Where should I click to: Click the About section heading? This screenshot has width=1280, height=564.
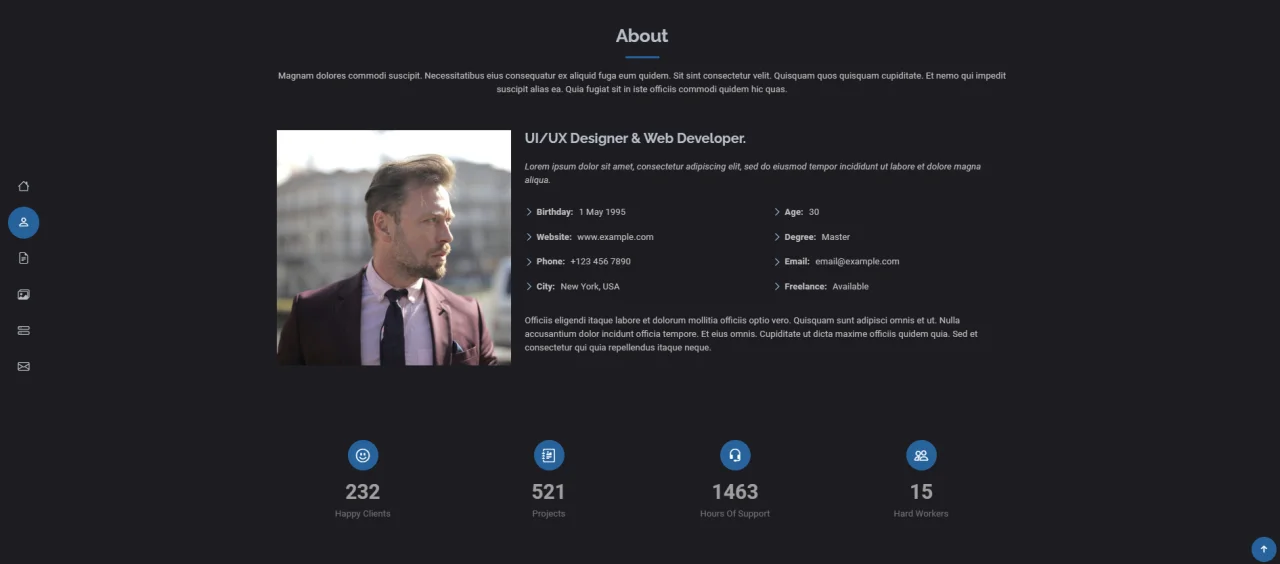point(642,36)
